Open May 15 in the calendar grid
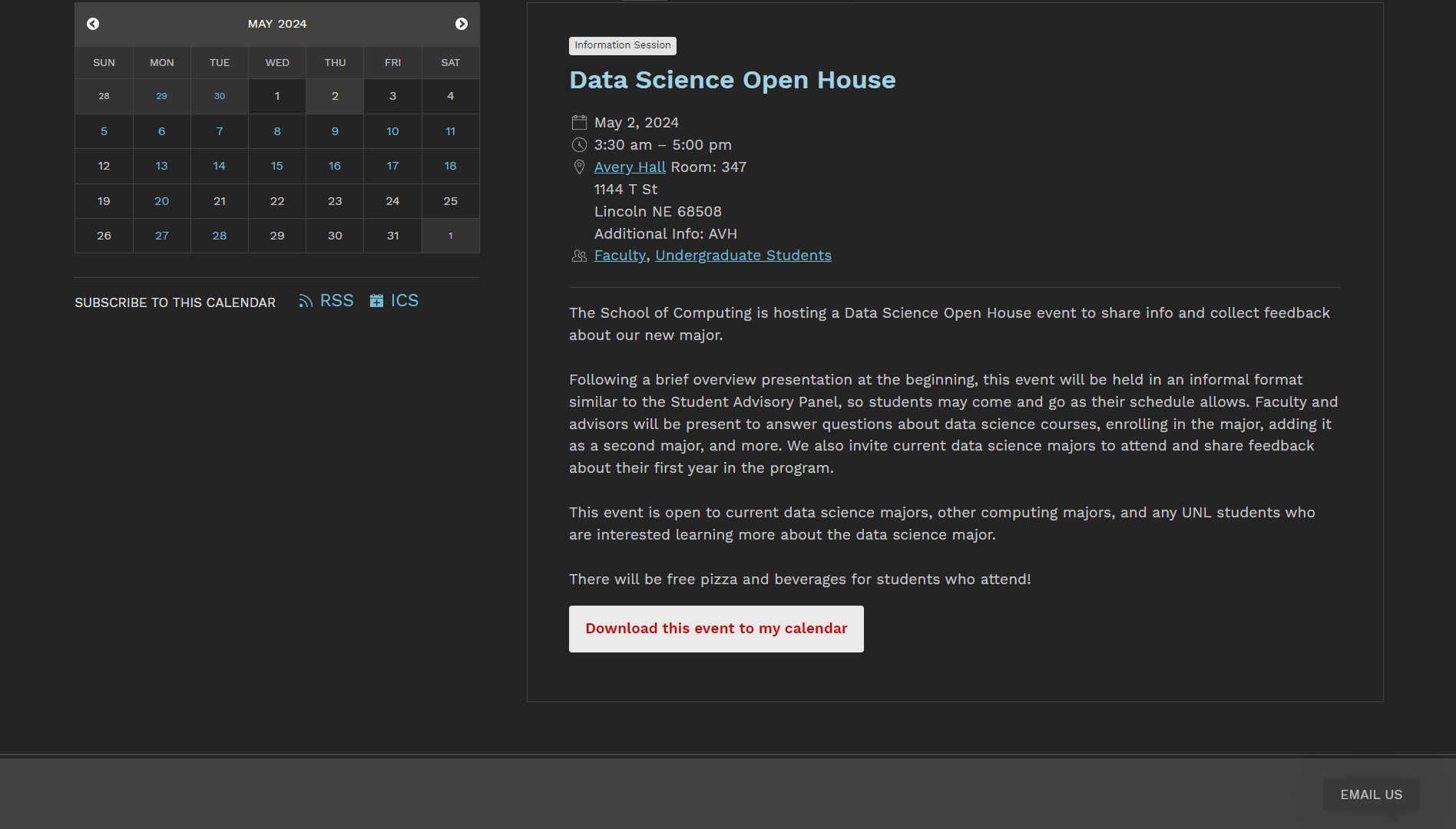Screen dimensions: 1456x829 coord(277,166)
